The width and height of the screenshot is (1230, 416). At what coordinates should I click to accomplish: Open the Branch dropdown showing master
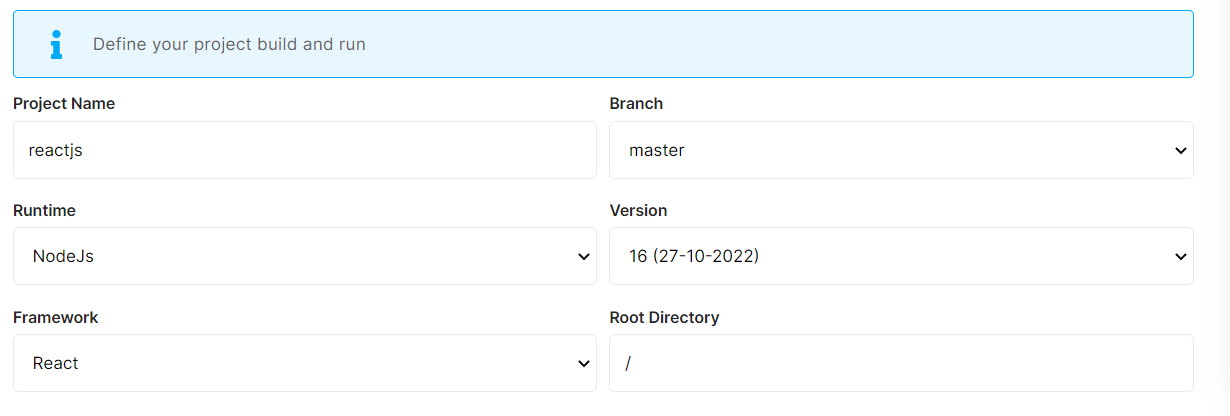pyautogui.click(x=900, y=150)
